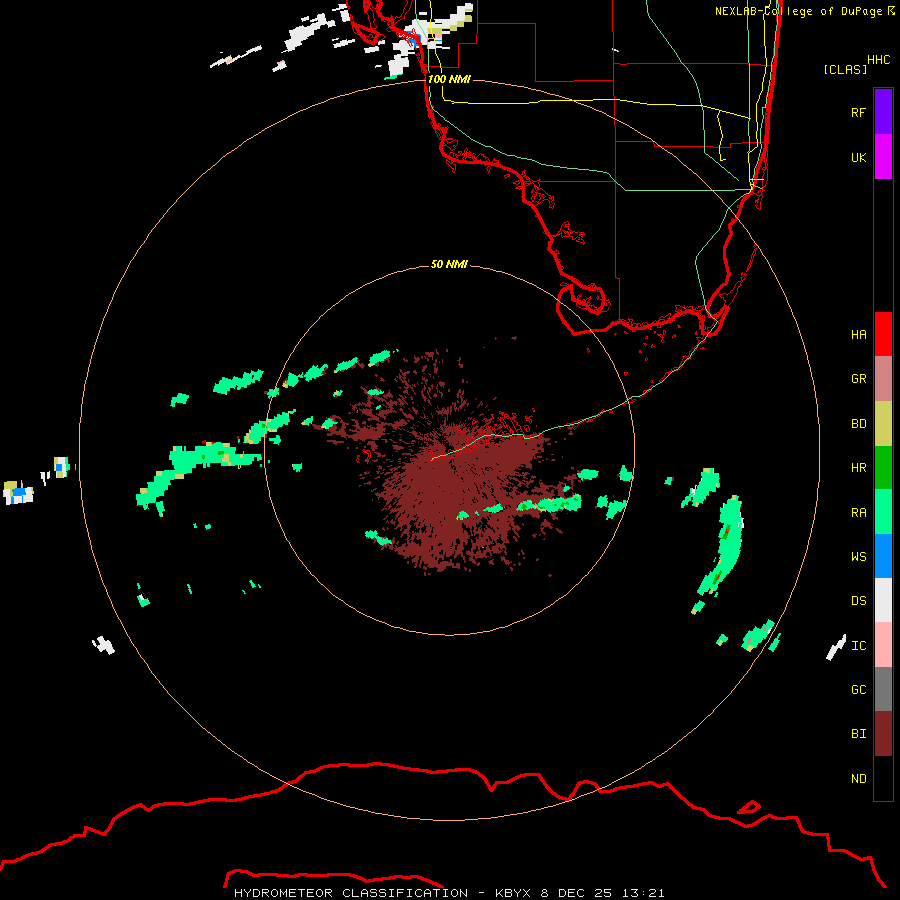
Task: Click the HA red legend swatch
Action: (883, 334)
